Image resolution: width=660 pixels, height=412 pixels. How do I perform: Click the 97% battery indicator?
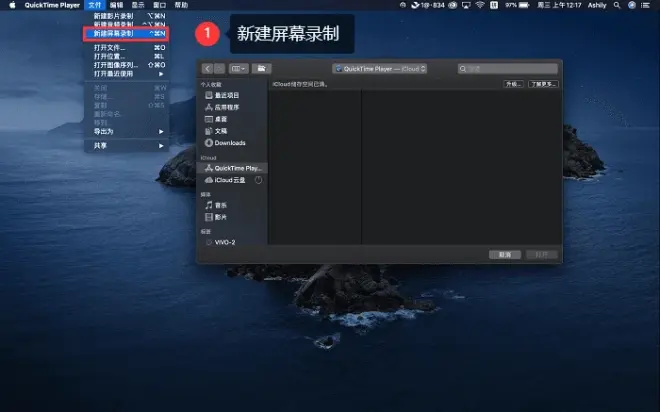point(517,5)
